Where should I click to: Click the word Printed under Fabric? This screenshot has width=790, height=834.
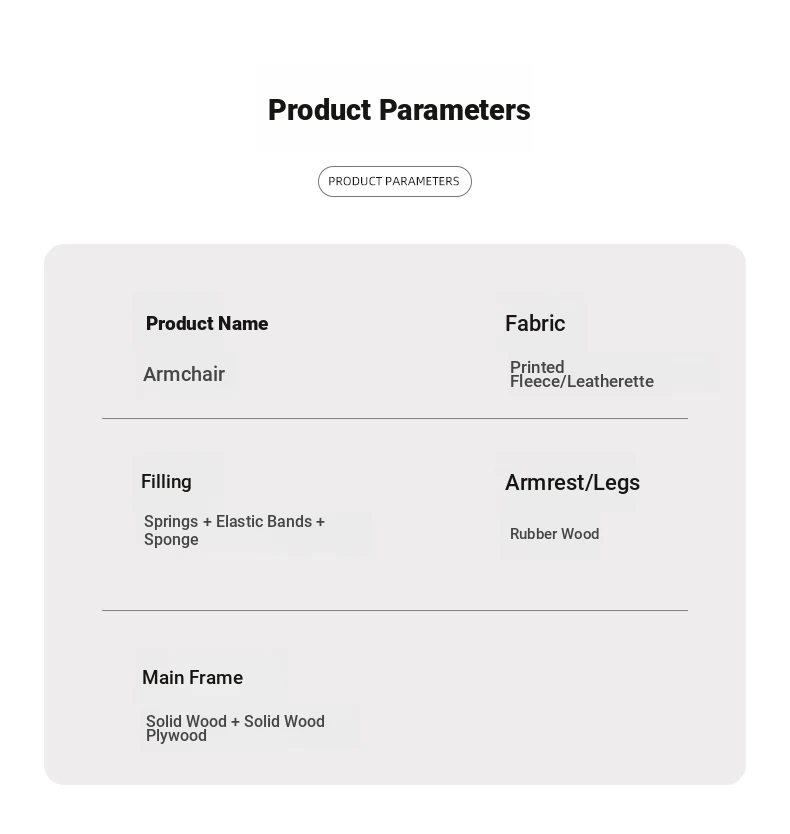tap(537, 367)
